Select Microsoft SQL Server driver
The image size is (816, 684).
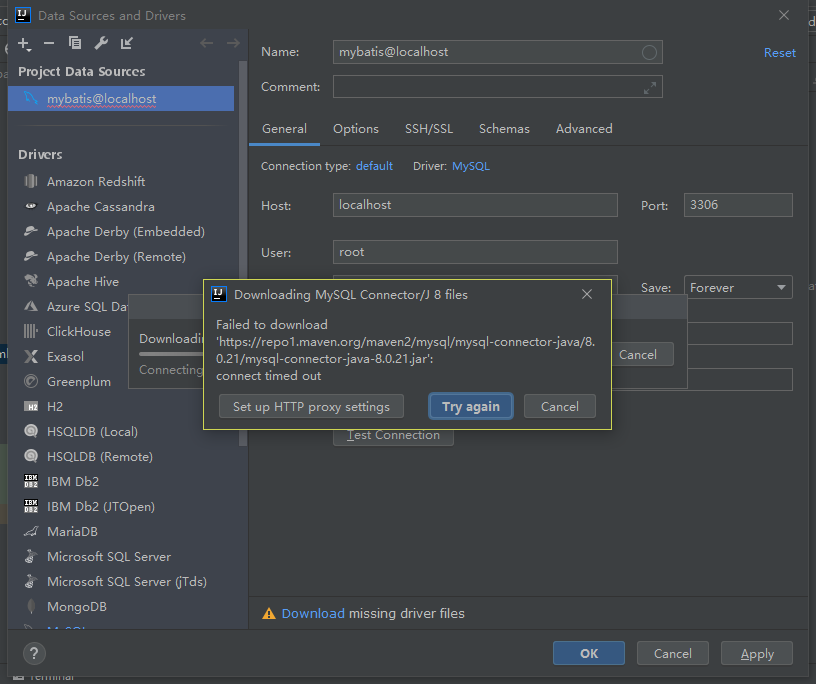pos(109,556)
